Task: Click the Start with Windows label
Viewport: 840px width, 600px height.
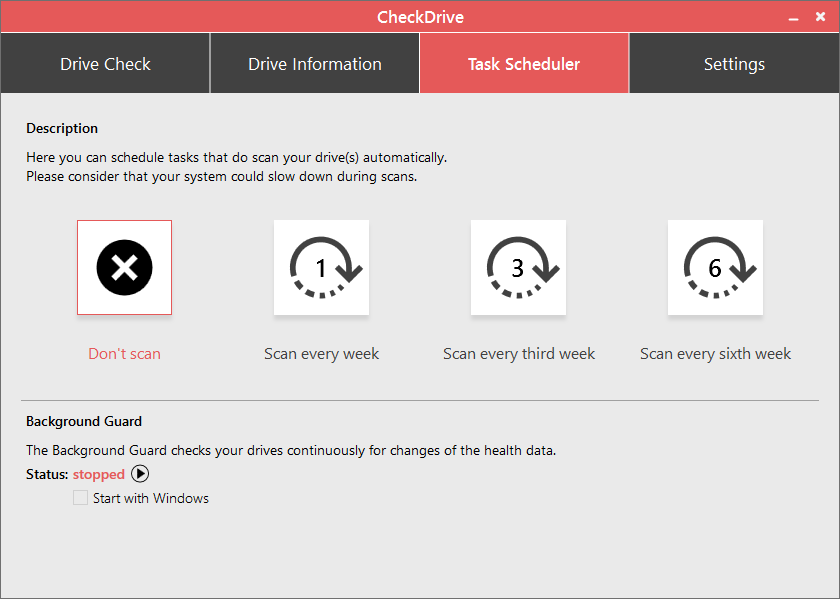Action: (151, 498)
